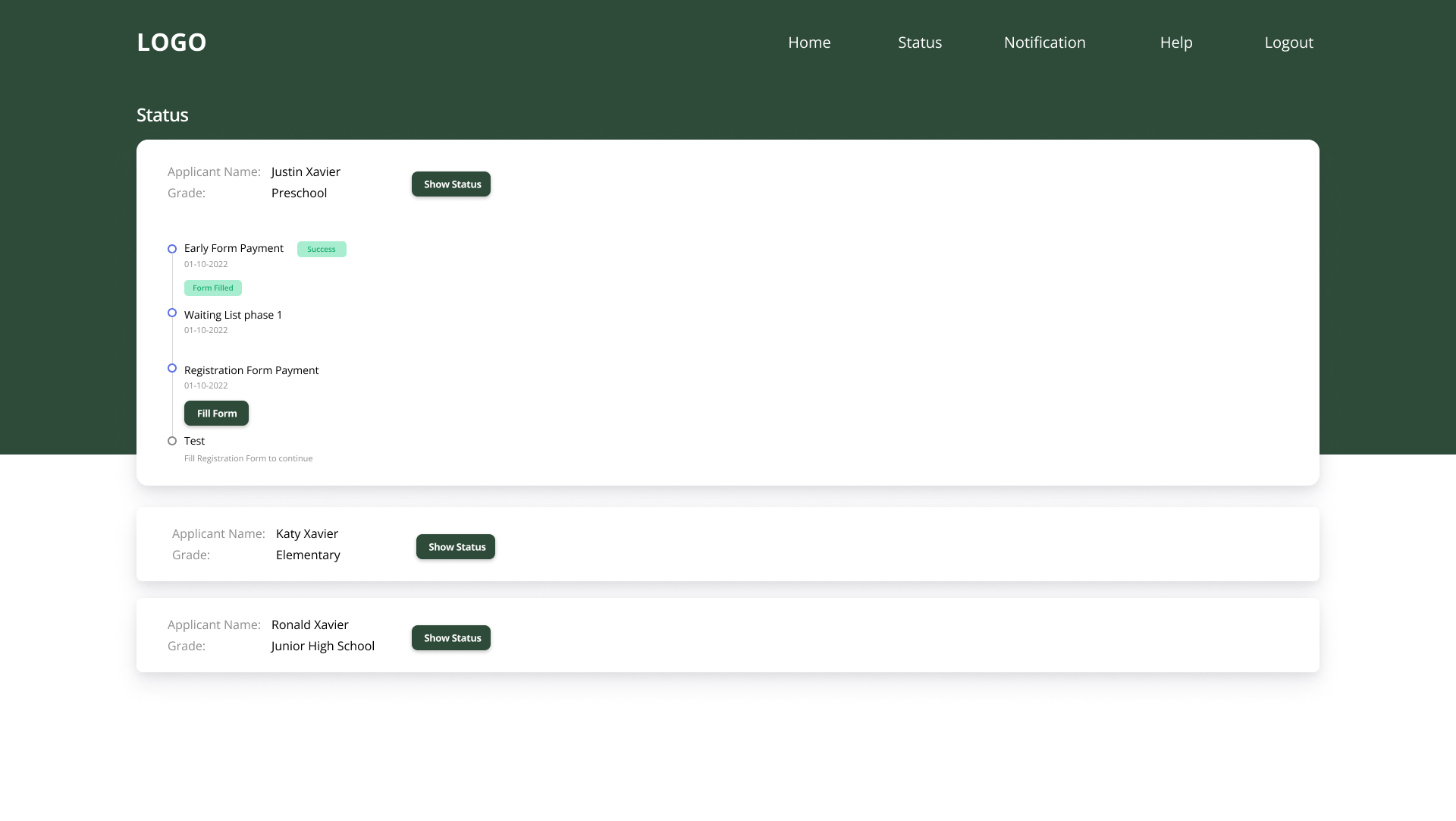Screen dimensions: 1456x821
Task: Click applicant name Katy Xavier
Action: click(x=307, y=533)
